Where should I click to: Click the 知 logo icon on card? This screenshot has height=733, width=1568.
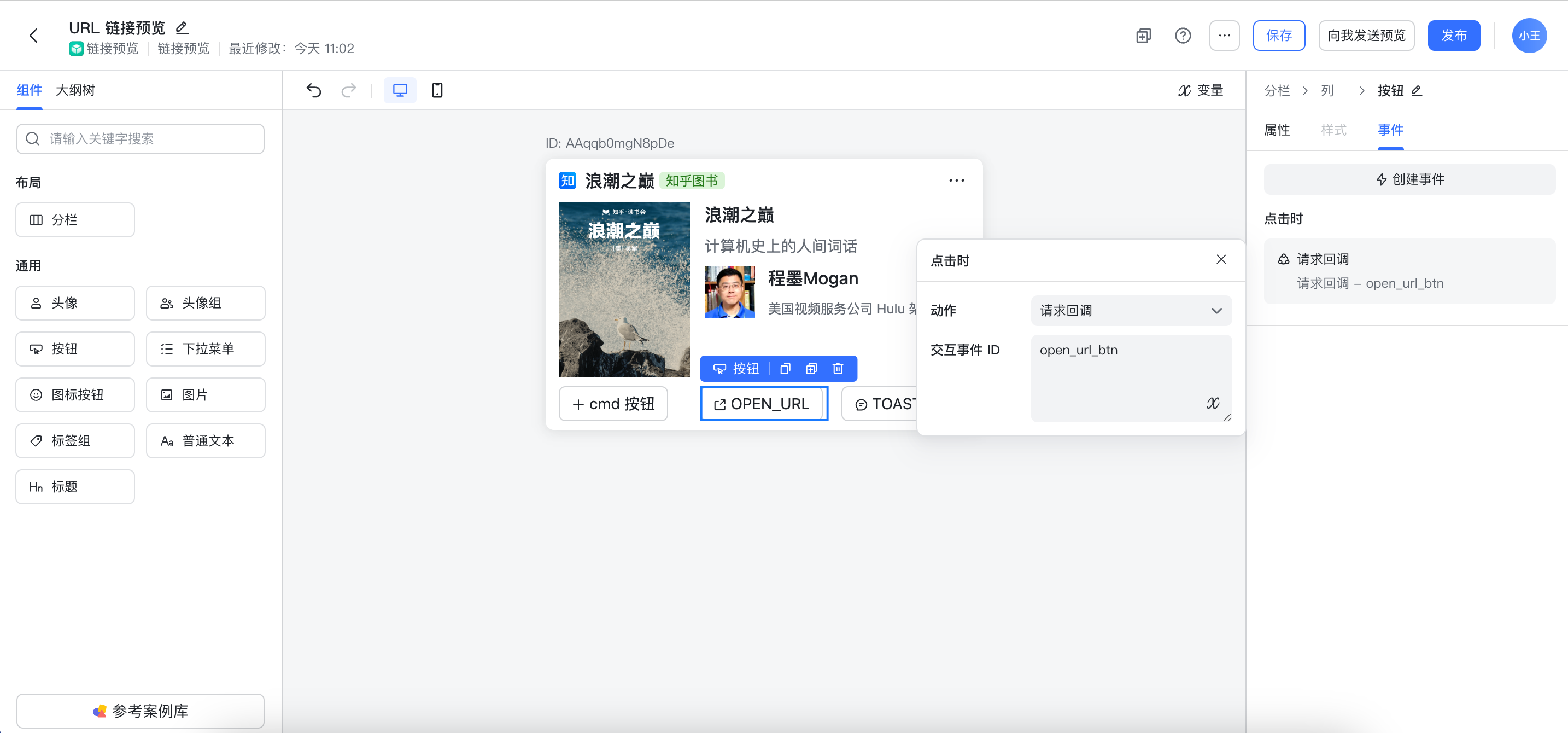pos(567,181)
